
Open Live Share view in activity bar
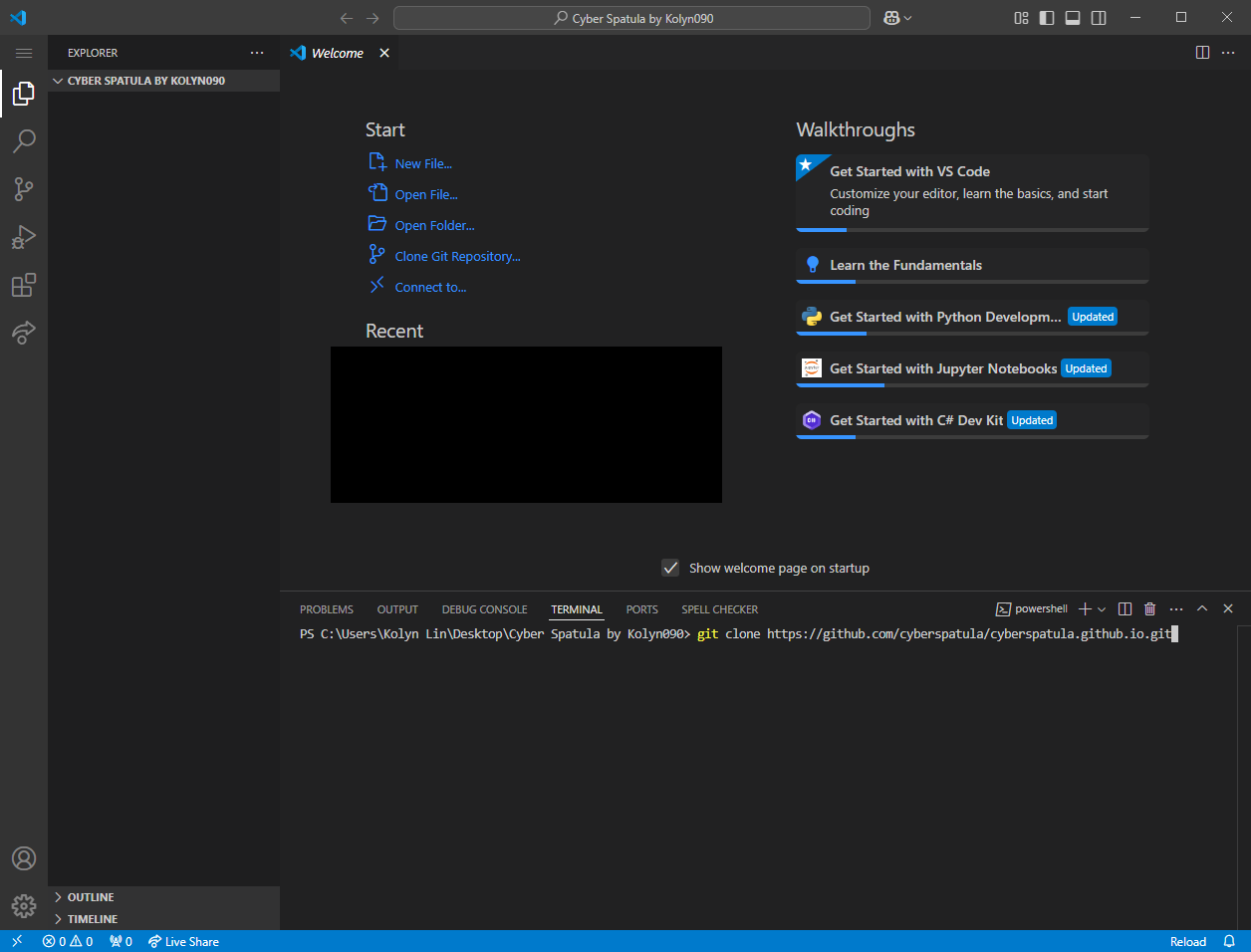[x=24, y=333]
